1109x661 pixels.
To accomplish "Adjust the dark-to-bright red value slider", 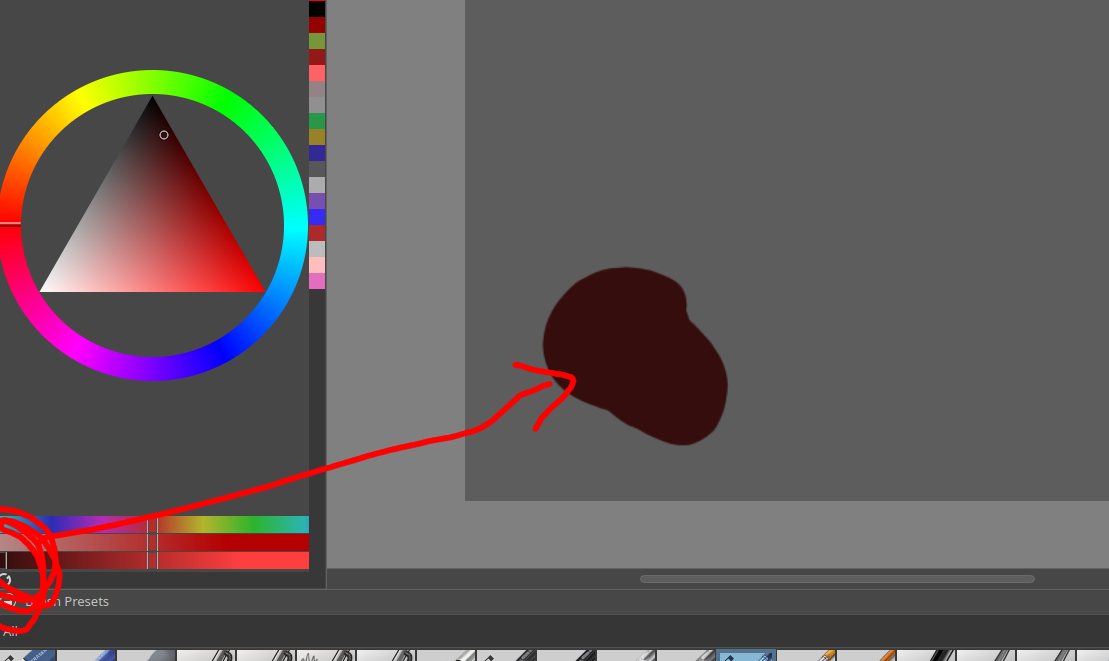I will (154, 560).
